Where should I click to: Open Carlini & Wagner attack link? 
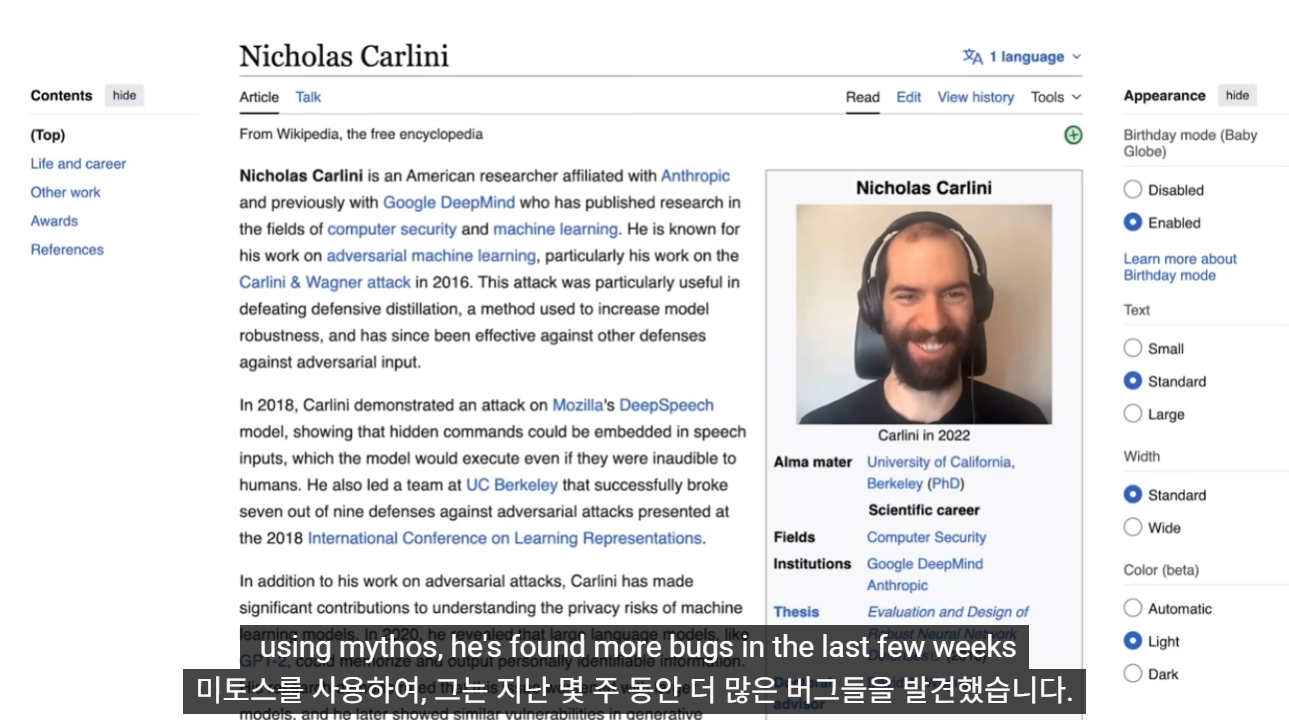coord(325,282)
